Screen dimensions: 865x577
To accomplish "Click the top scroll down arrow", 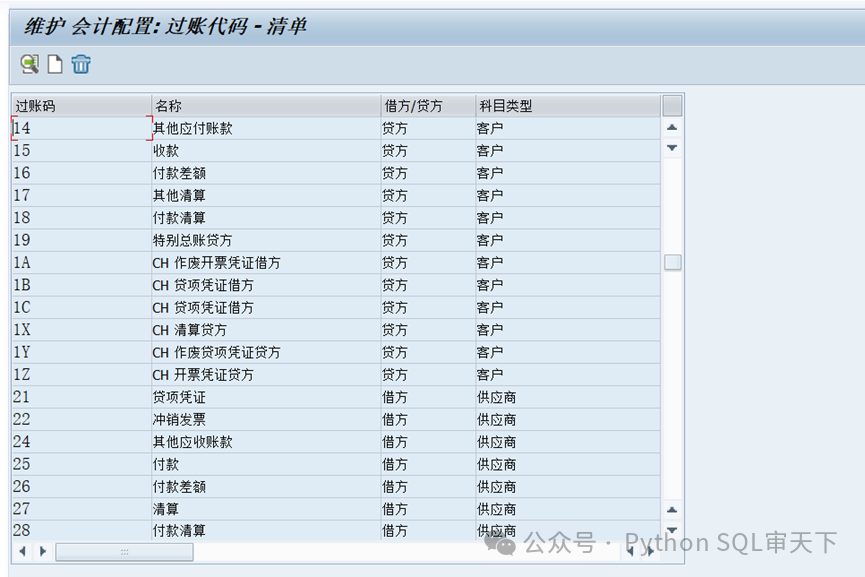I will pyautogui.click(x=672, y=148).
